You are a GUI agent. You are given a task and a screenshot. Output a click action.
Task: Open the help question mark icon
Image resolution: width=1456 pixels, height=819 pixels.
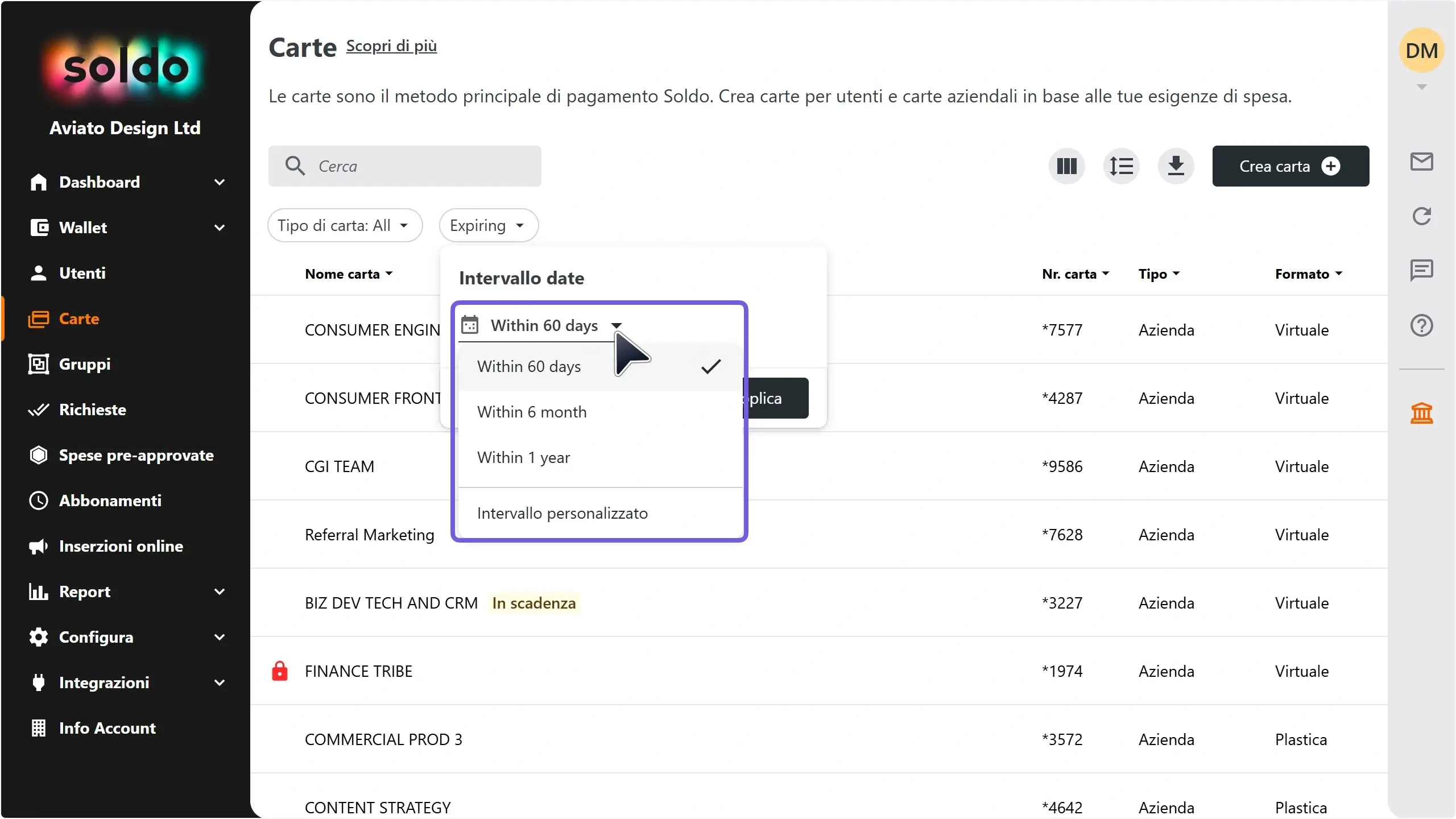point(1421,325)
